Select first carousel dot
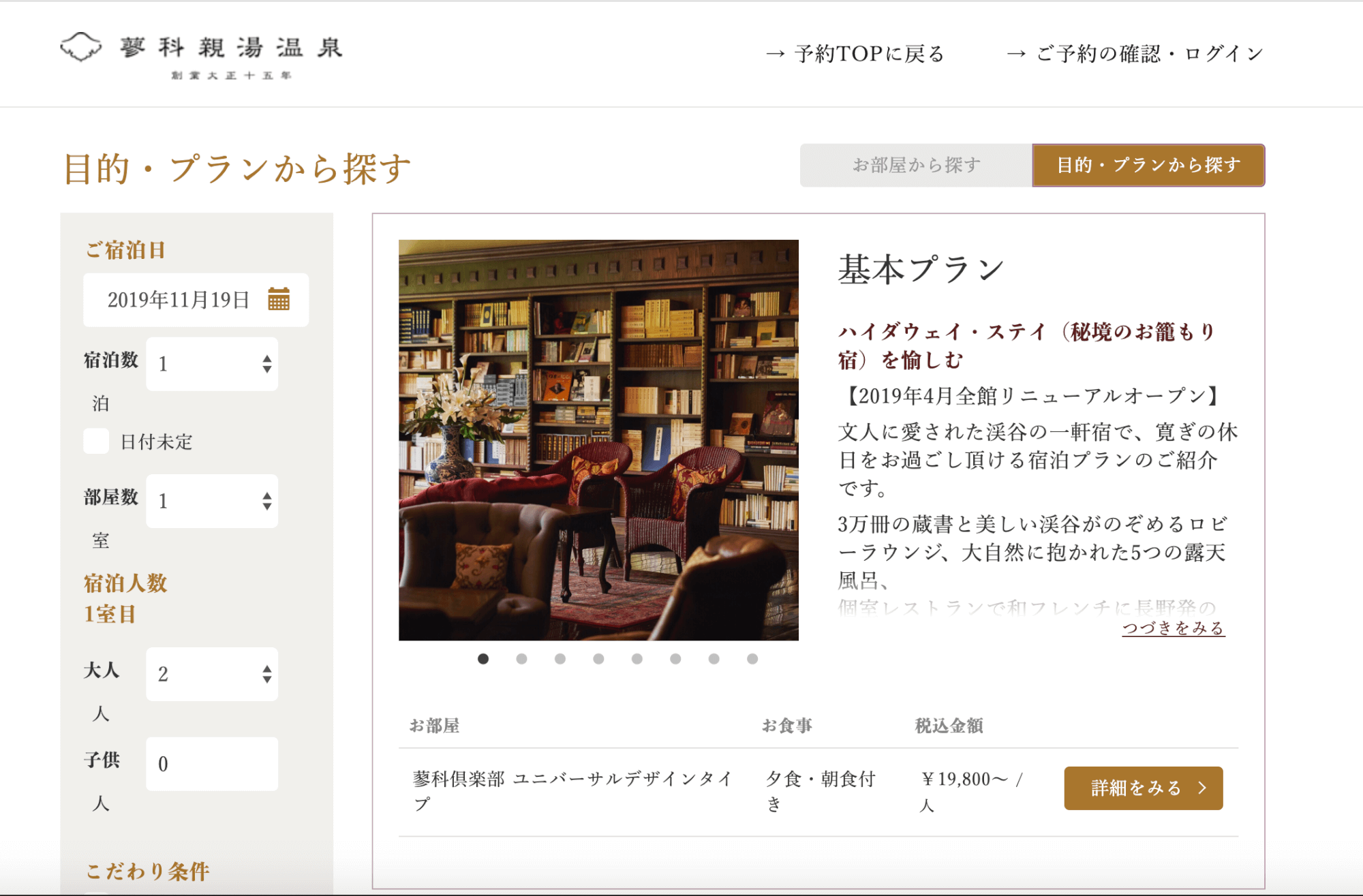 click(x=483, y=659)
